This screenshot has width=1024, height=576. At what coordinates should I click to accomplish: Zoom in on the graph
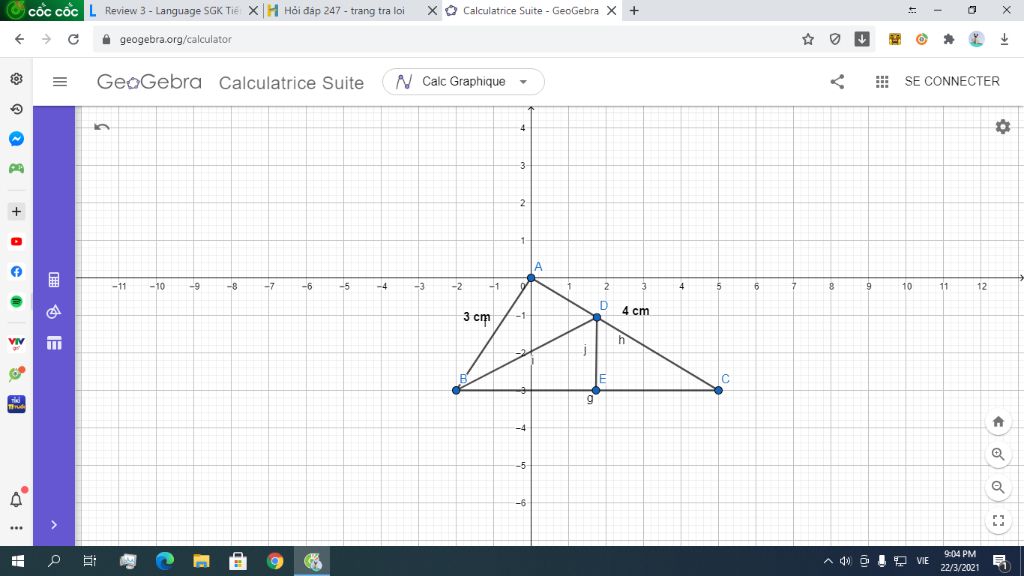coord(998,455)
